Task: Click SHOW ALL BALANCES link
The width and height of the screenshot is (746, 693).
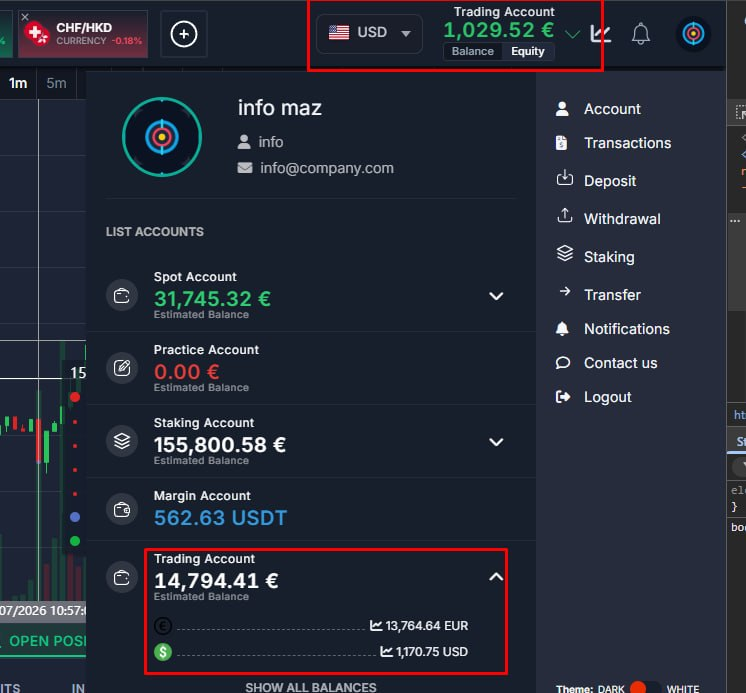Action: 311,687
